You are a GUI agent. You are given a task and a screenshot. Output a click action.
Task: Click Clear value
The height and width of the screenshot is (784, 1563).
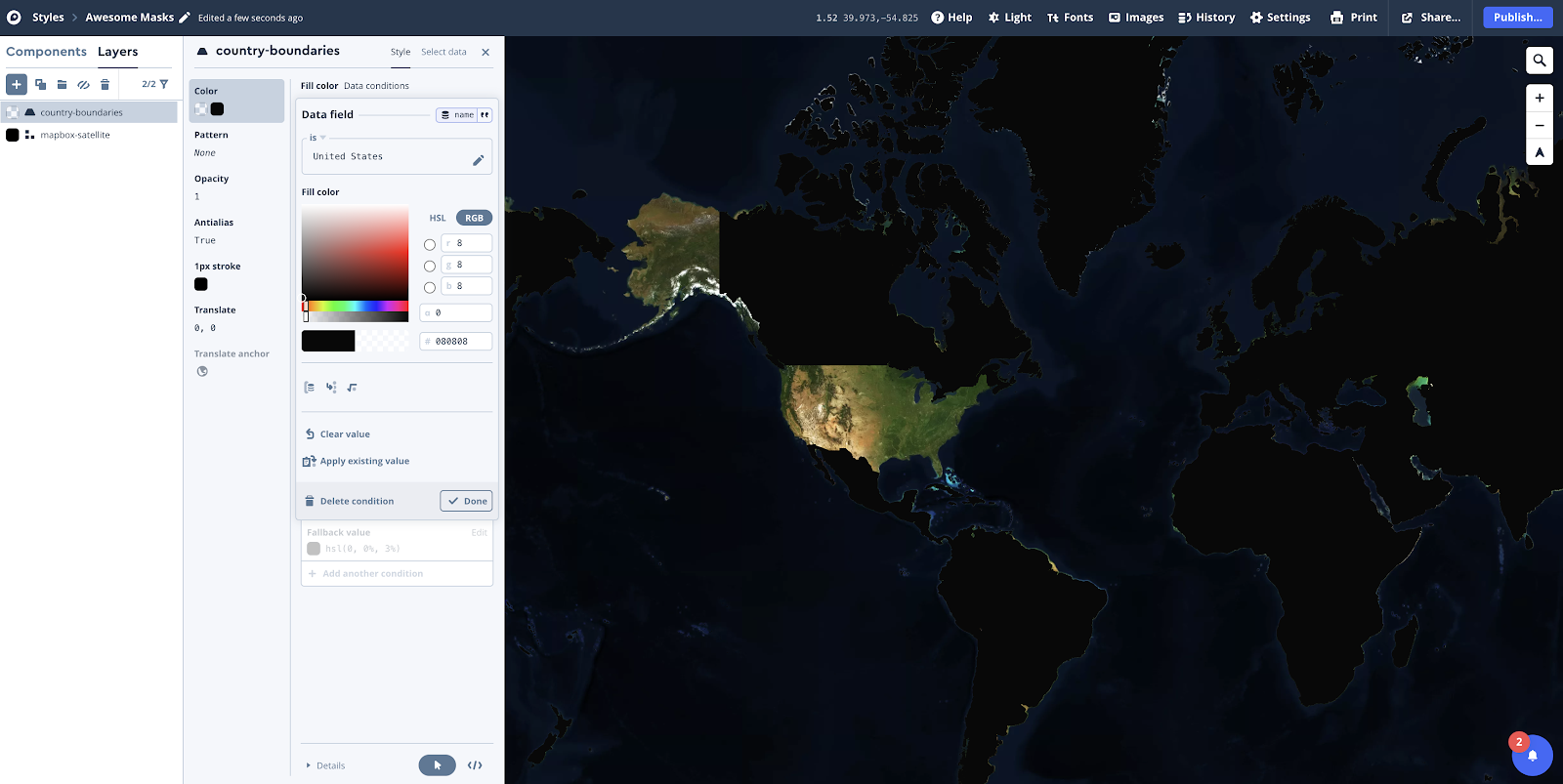337,434
